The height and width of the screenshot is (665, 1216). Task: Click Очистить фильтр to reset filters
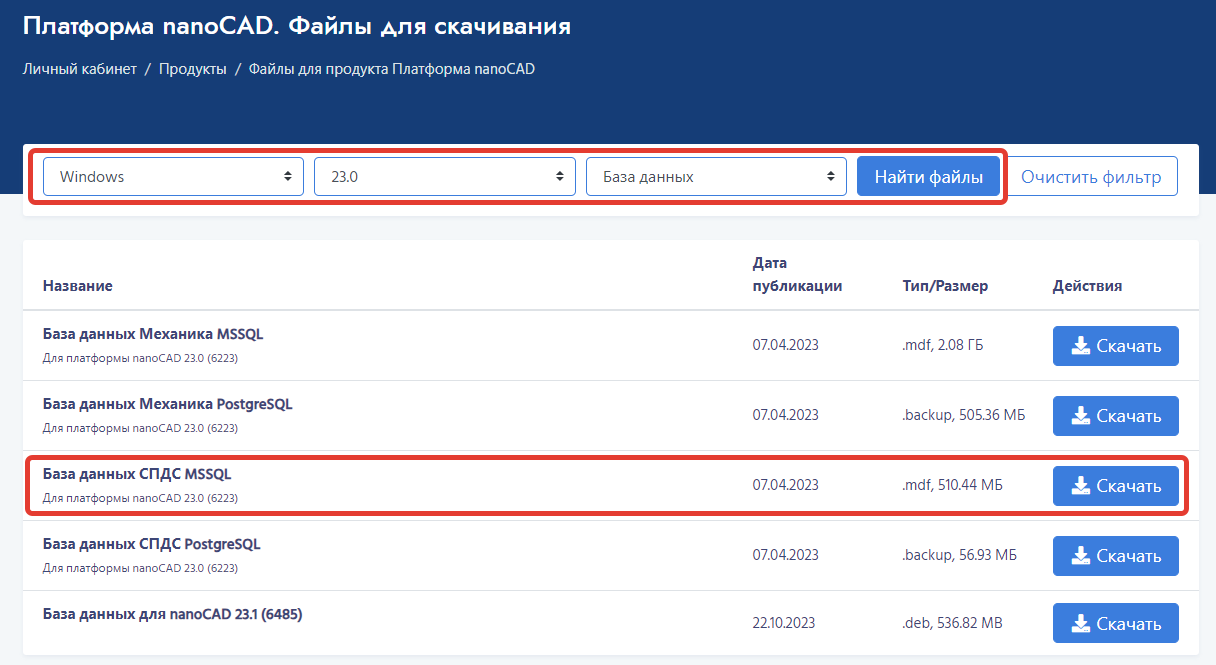coord(1091,177)
